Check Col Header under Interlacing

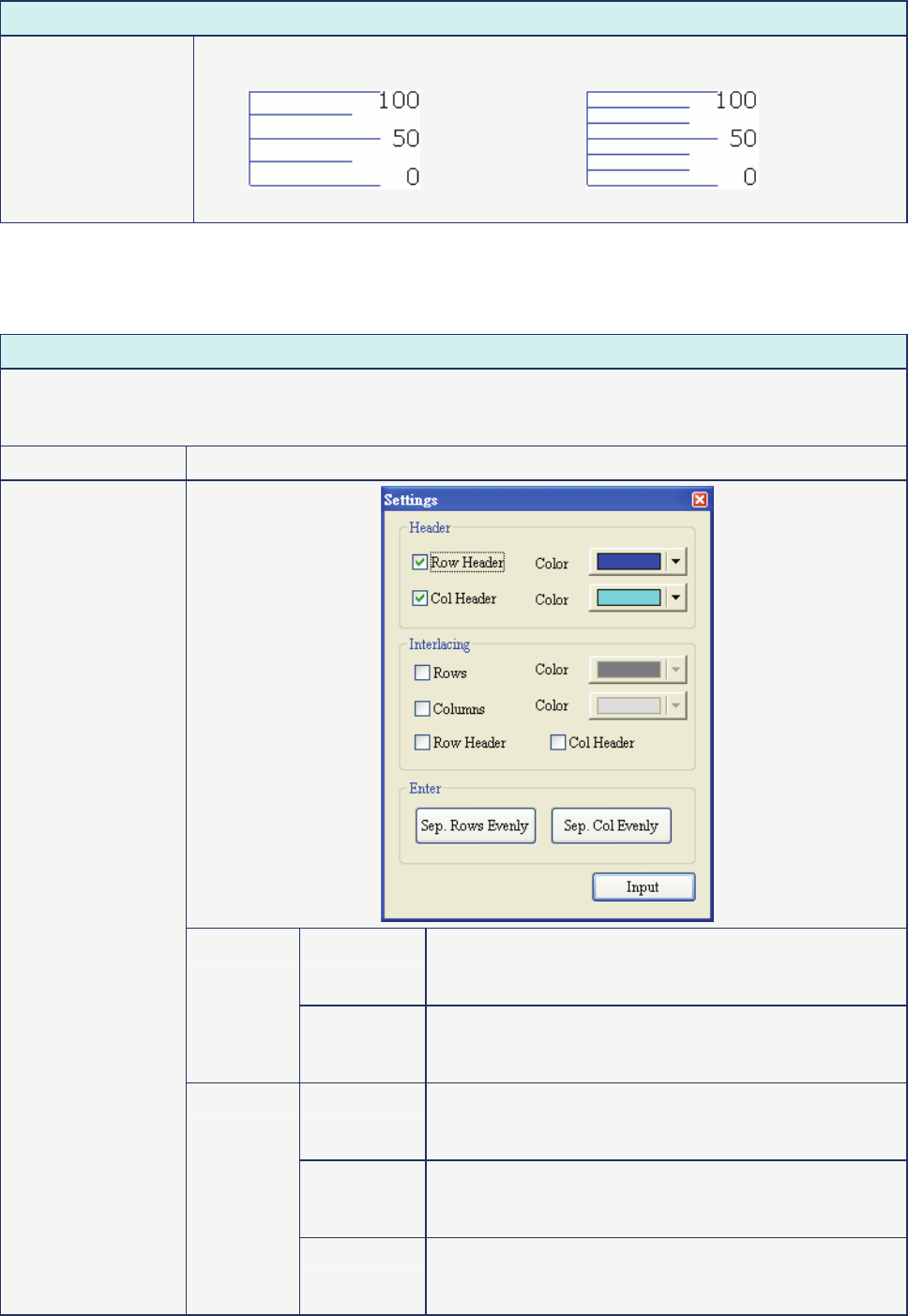coord(558,743)
